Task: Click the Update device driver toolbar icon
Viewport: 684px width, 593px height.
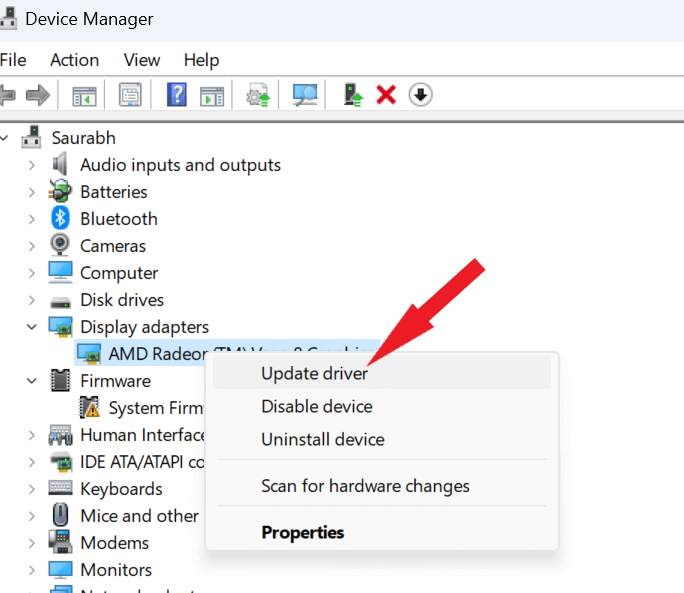Action: [x=258, y=95]
